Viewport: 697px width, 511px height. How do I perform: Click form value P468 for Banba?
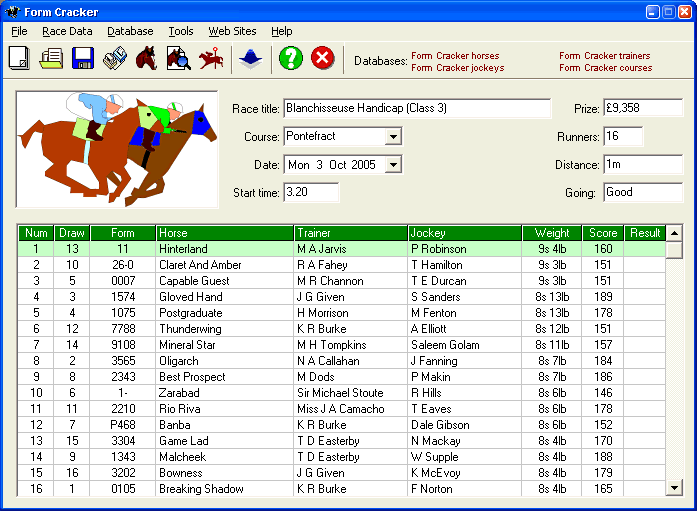point(123,425)
